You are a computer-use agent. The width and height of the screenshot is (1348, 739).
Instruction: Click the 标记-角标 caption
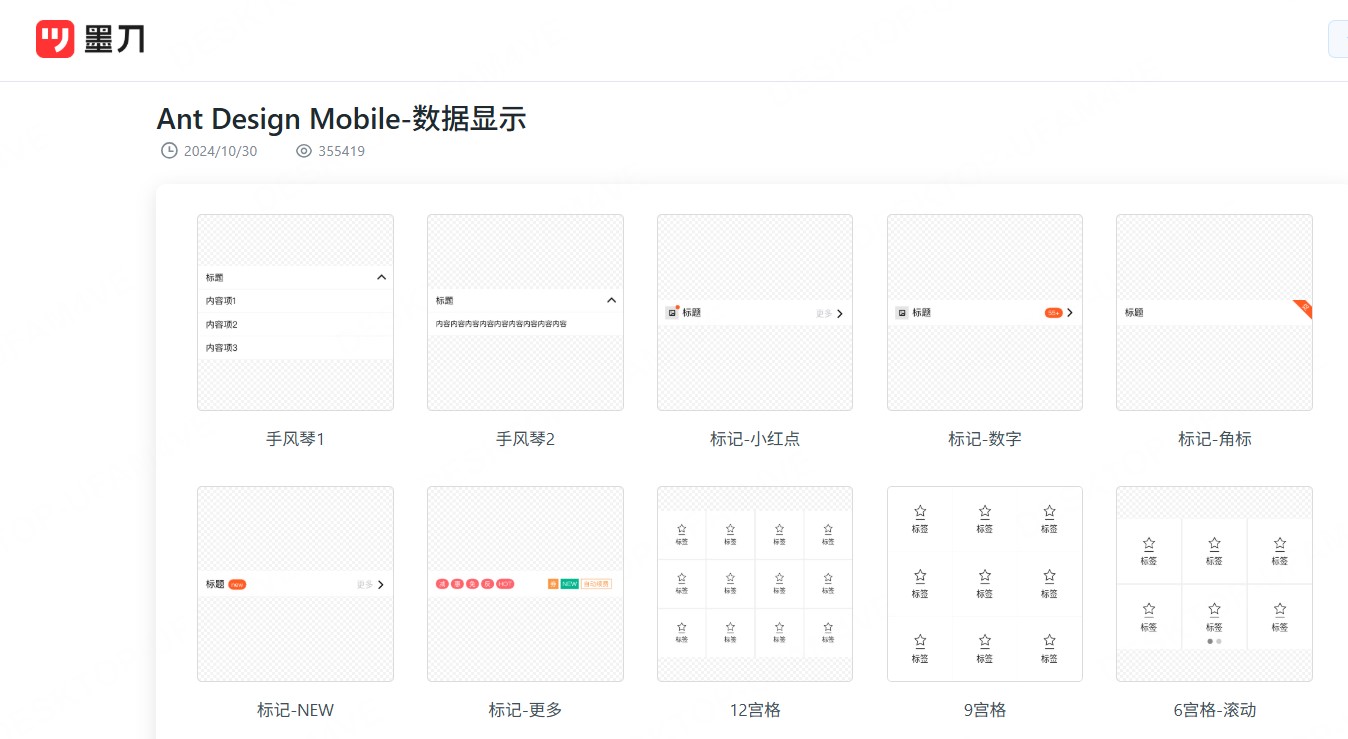tap(1214, 439)
